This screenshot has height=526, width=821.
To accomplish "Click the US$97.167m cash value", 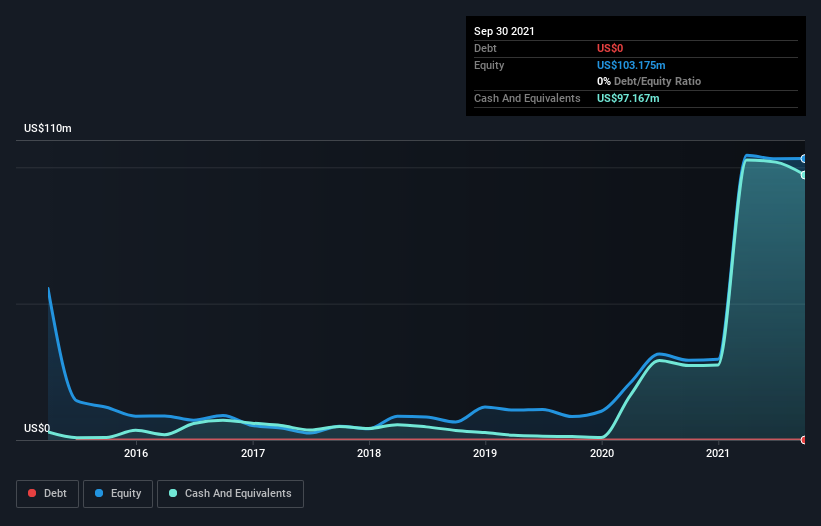I will pos(628,98).
